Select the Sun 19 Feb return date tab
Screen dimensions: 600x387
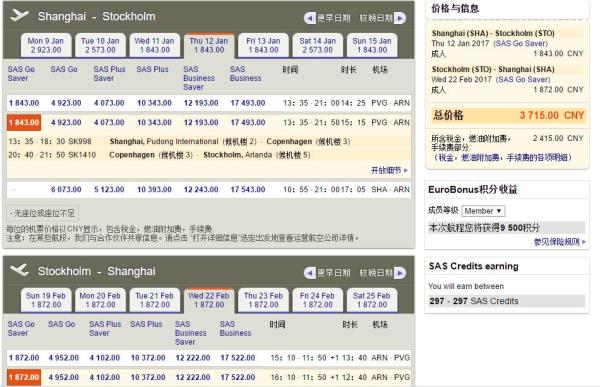(46, 300)
